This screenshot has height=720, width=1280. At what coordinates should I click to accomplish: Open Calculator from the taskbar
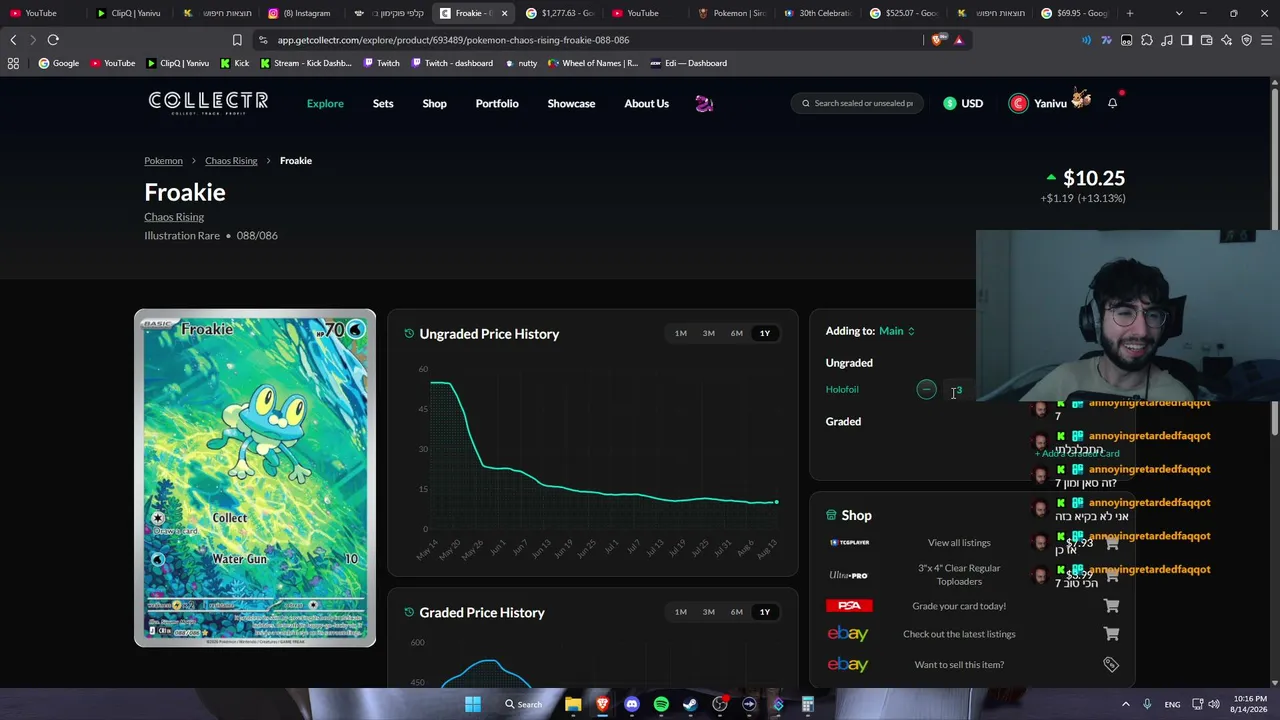(x=807, y=704)
